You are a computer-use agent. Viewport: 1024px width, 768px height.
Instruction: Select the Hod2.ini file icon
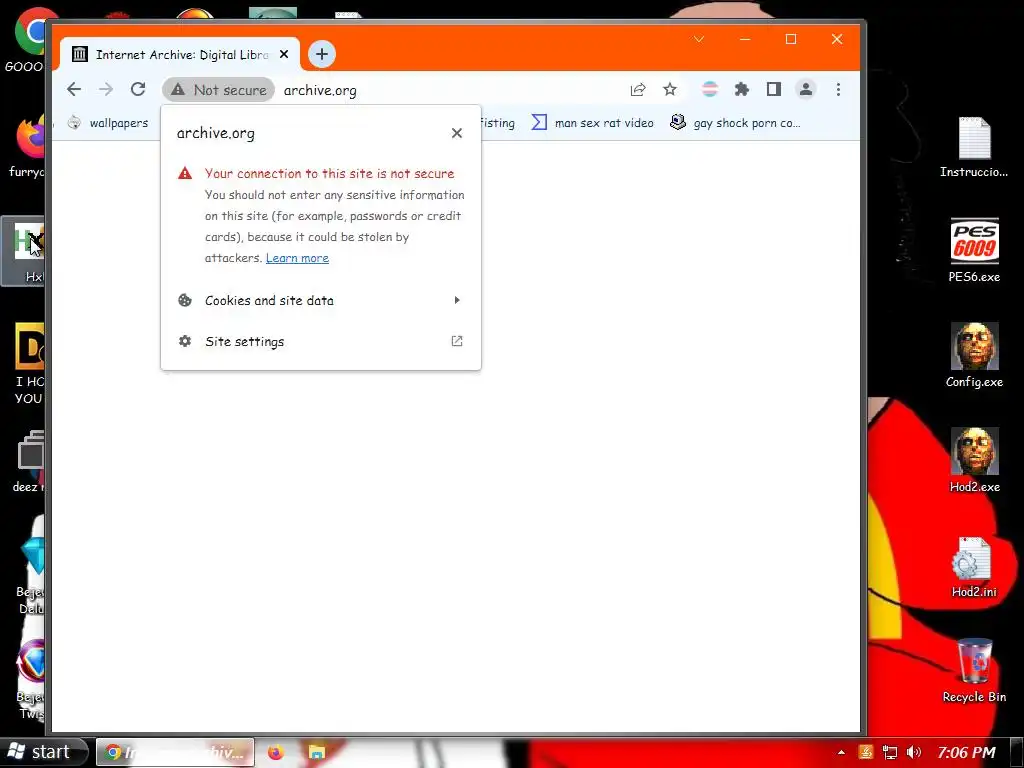tap(974, 568)
